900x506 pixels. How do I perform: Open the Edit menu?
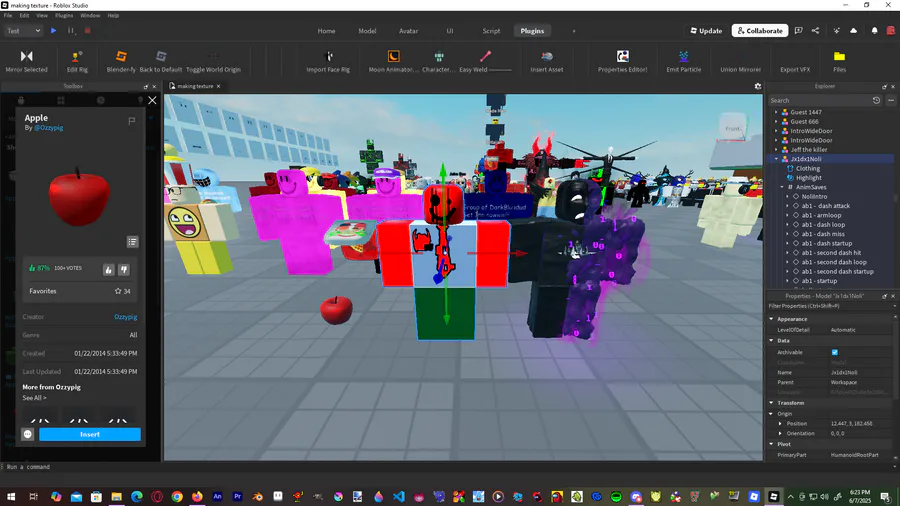(24, 15)
